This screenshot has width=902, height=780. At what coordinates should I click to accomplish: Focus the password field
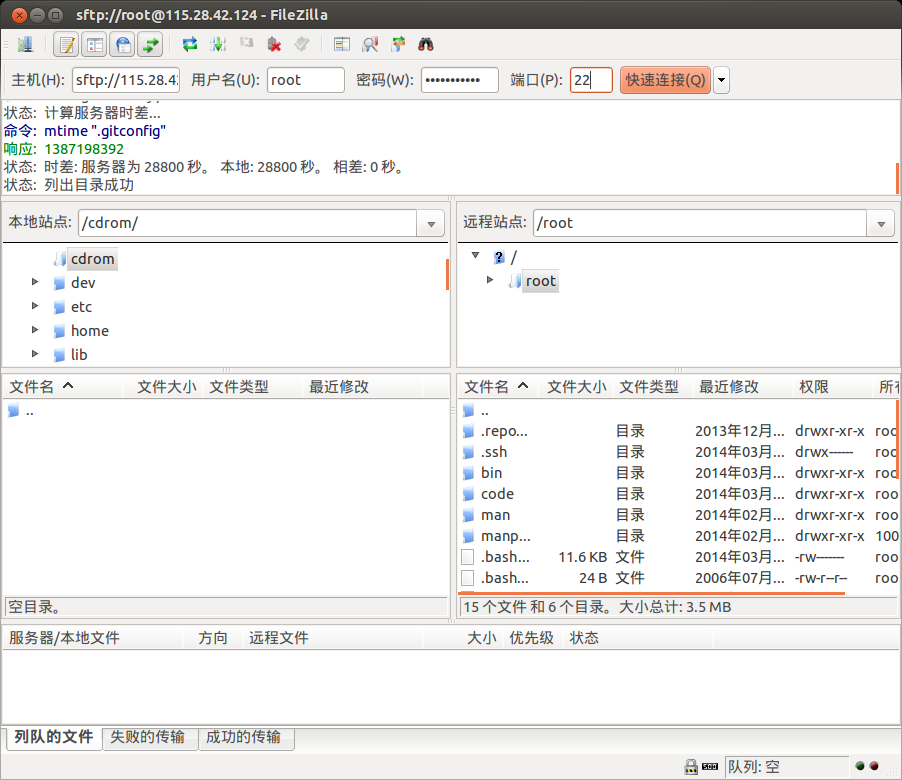coord(460,80)
